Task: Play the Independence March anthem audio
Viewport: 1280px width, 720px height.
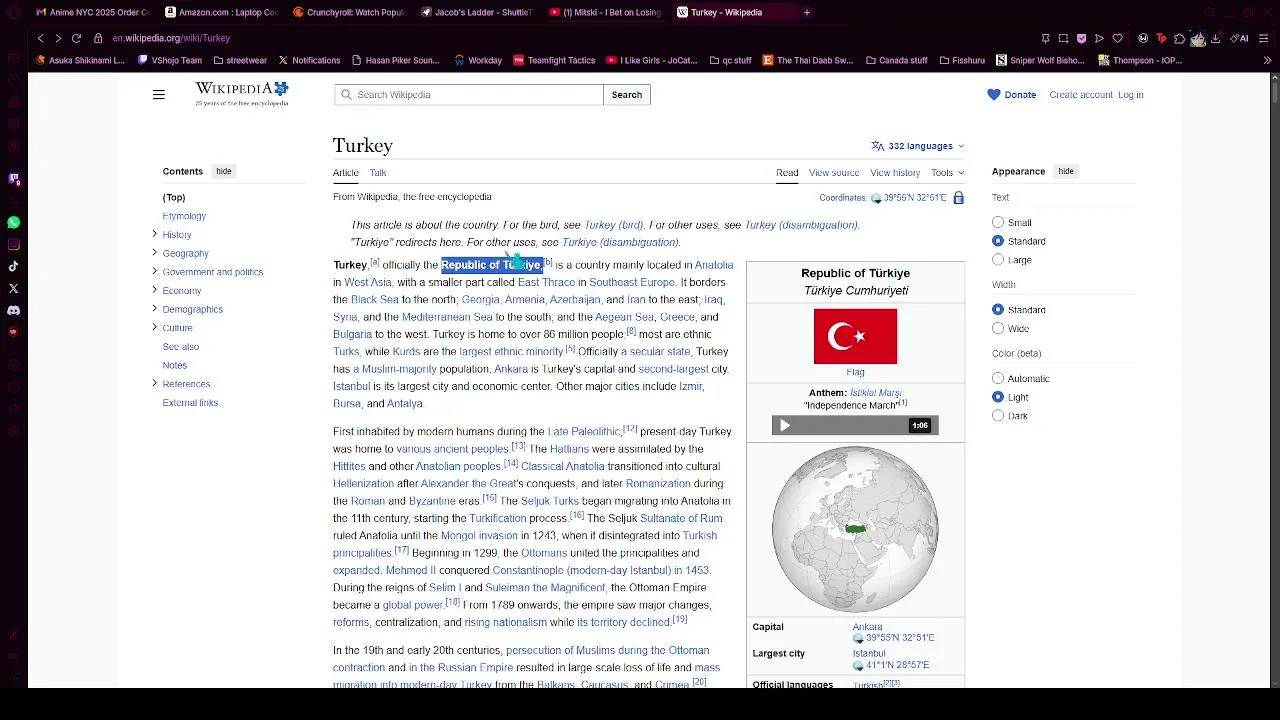Action: (785, 425)
